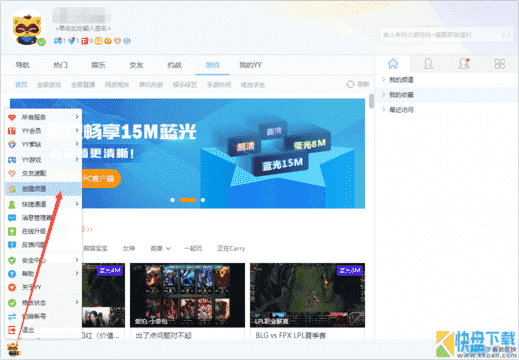Click the heart badge icon under the signature
Image resolution: width=519 pixels, height=360 pixels.
pyautogui.click(x=117, y=41)
